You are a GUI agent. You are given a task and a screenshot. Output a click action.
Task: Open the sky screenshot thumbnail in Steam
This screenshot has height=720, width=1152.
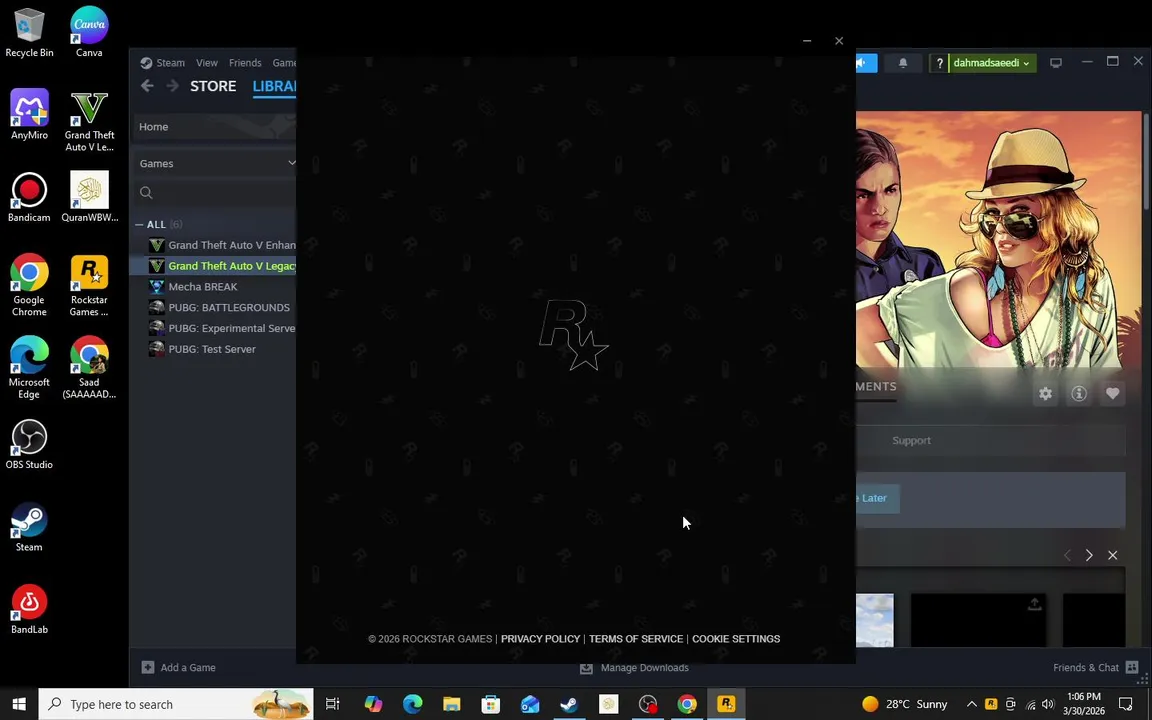pos(875,620)
